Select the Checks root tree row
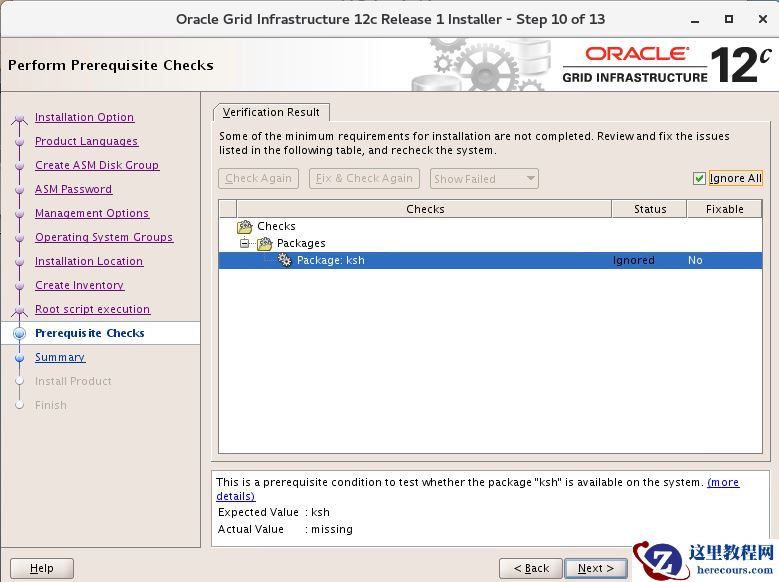 [490, 226]
